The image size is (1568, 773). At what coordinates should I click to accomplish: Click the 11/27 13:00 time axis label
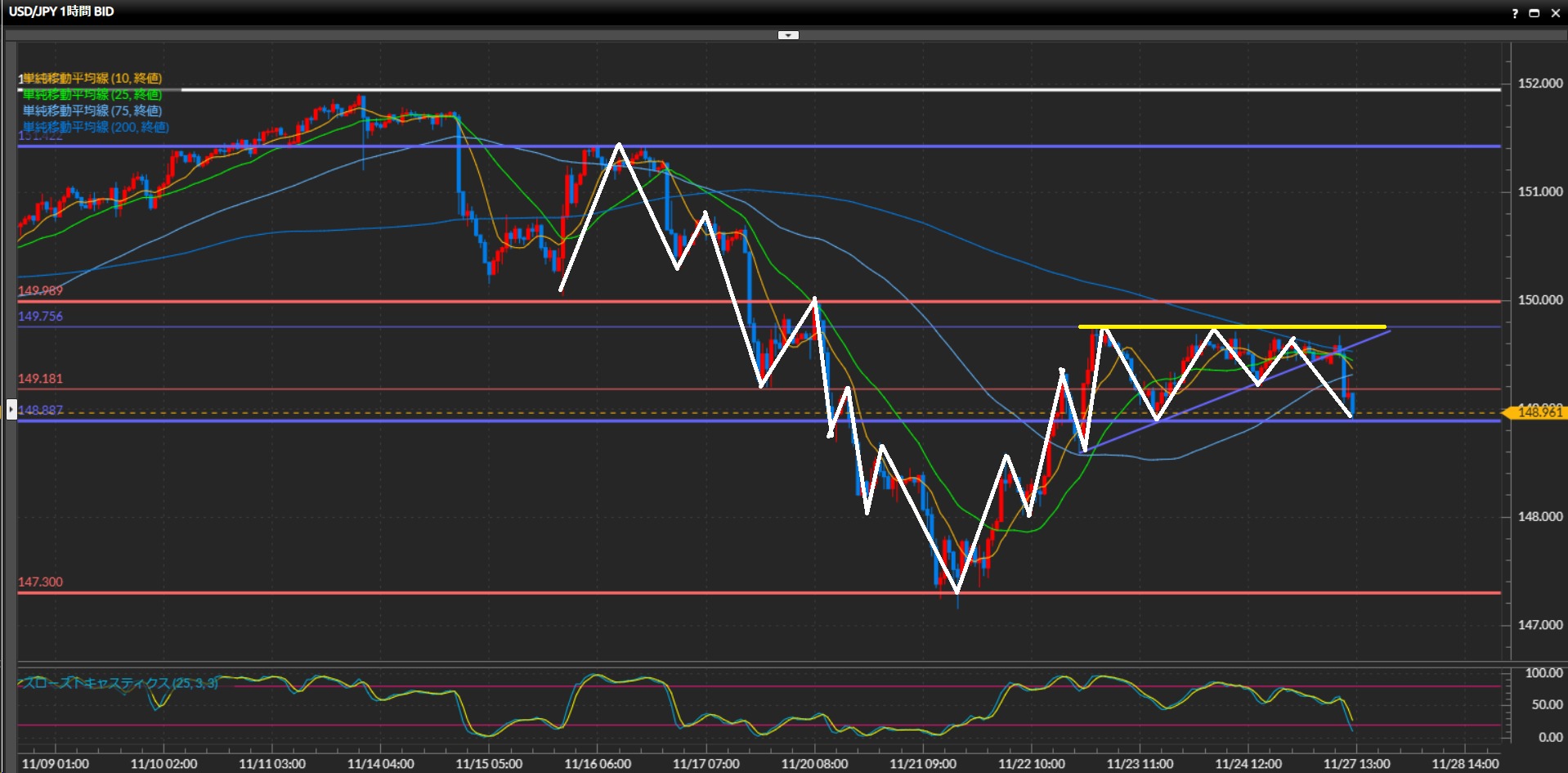click(1356, 764)
